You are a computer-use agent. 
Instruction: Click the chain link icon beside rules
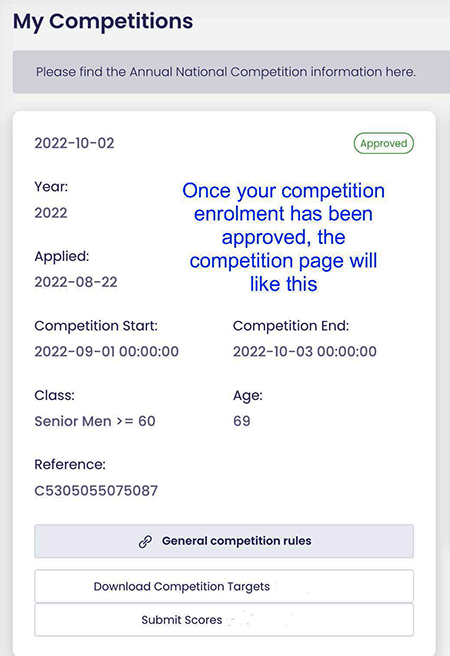click(145, 541)
